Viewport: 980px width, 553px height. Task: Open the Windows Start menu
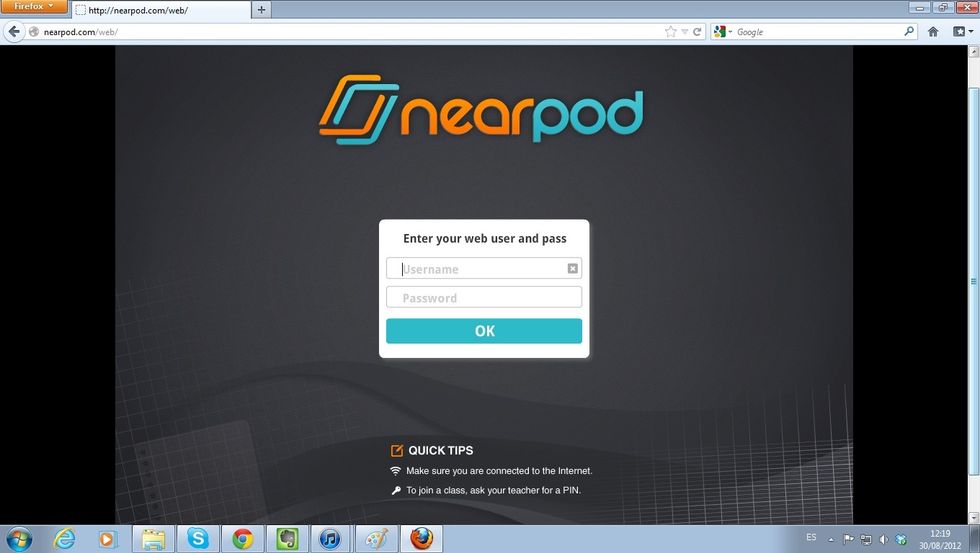pyautogui.click(x=19, y=539)
